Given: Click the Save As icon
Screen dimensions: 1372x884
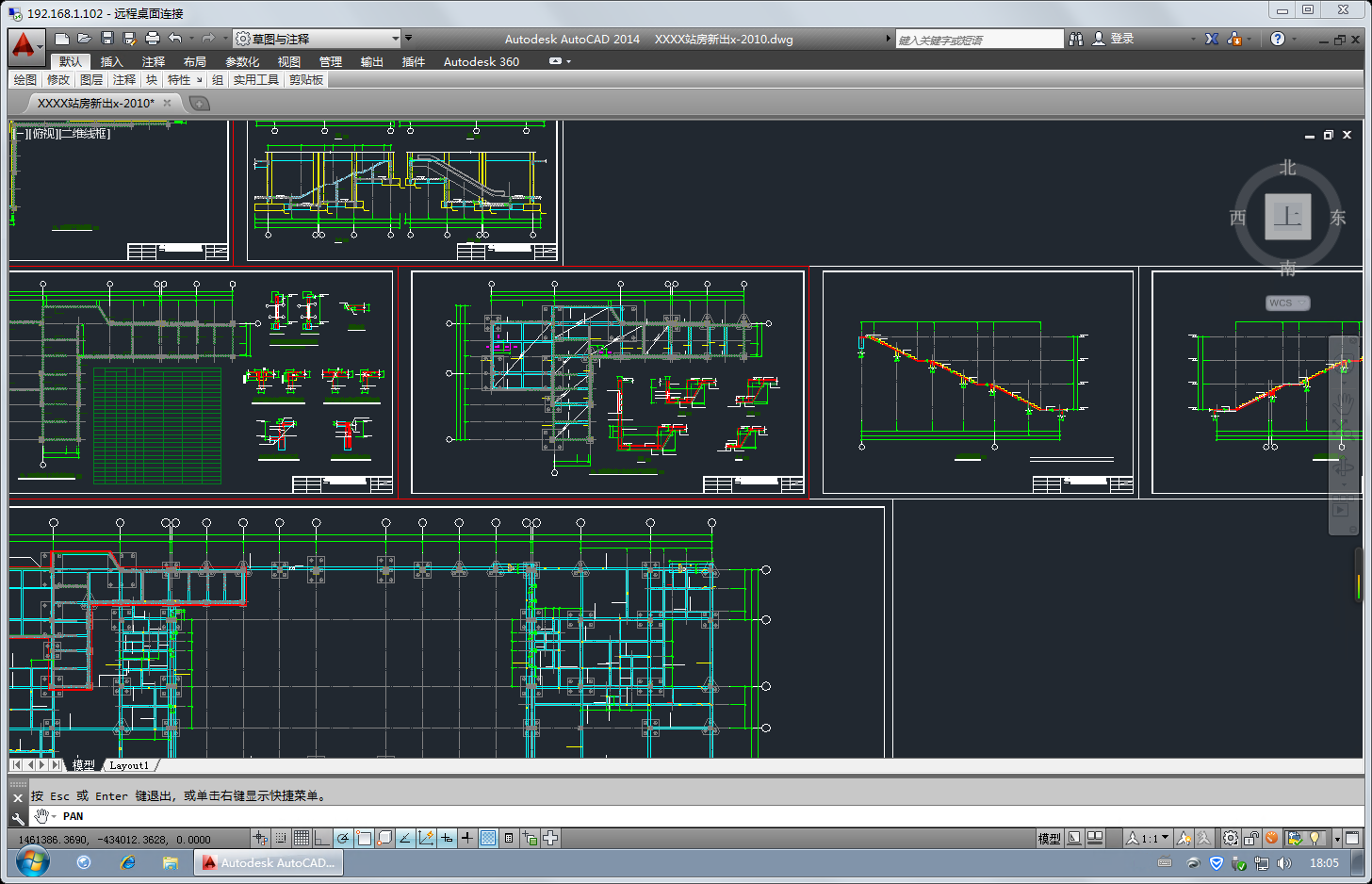Looking at the screenshot, I should coord(129,39).
